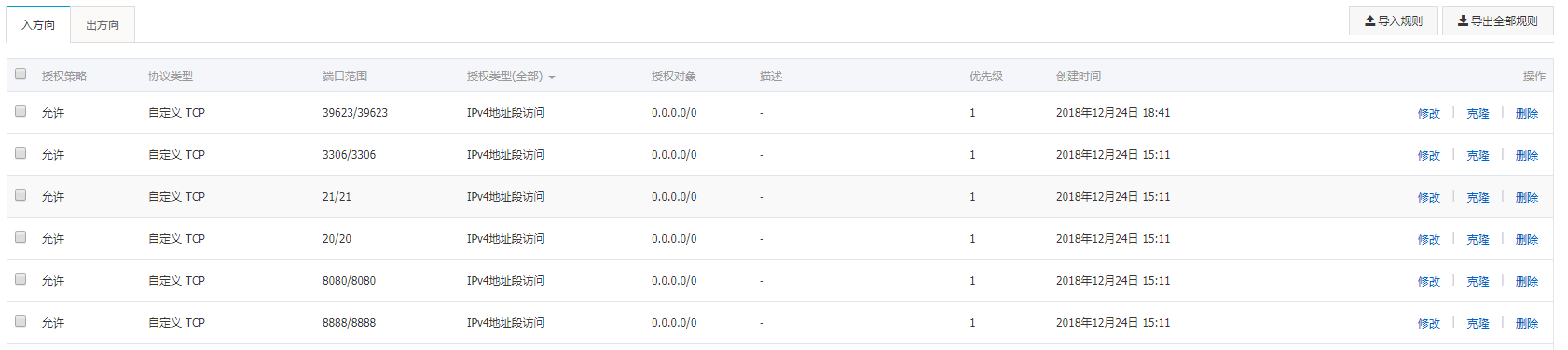Image resolution: width=1568 pixels, height=350 pixels.
Task: Switch to the 出方向 tab
Action: (103, 25)
